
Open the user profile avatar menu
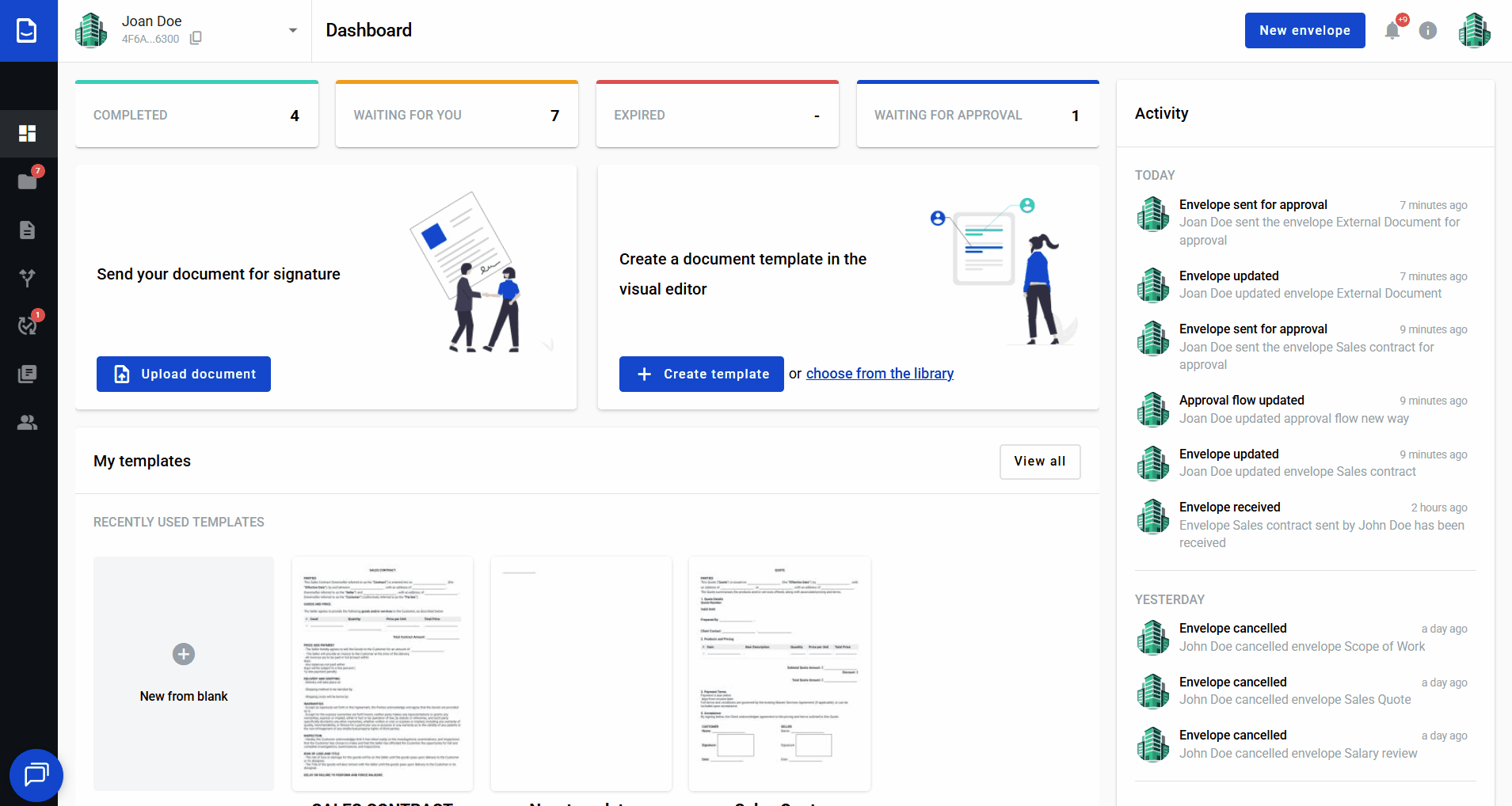click(x=1474, y=31)
